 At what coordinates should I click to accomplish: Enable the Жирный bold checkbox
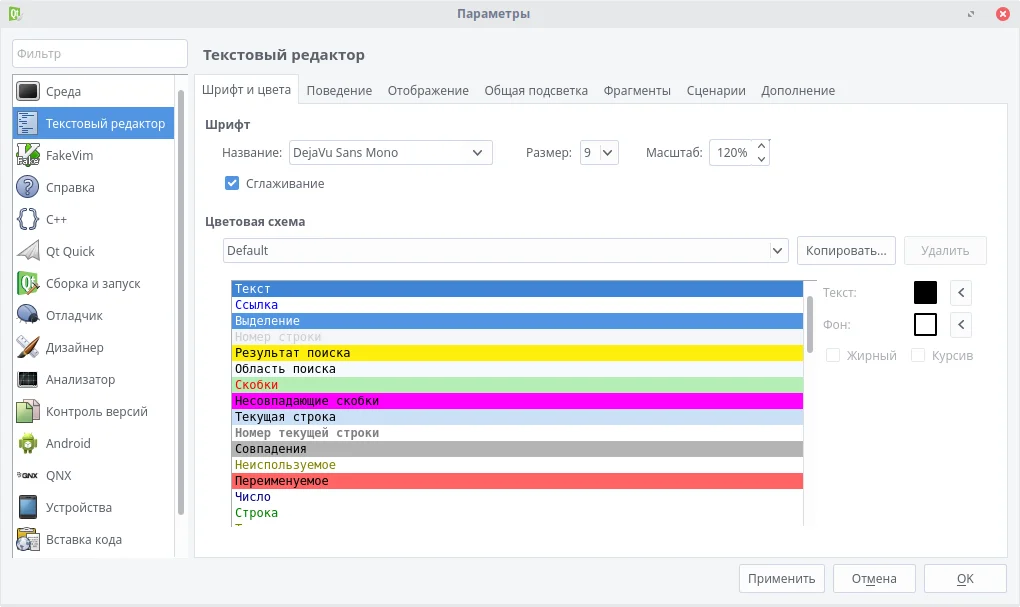point(833,355)
